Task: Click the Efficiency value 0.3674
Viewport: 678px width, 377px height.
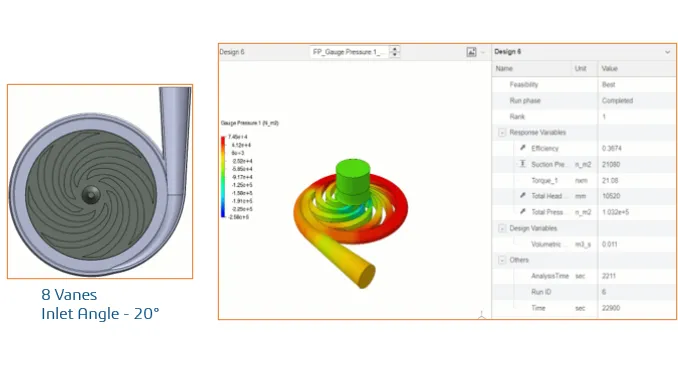Action: point(611,148)
